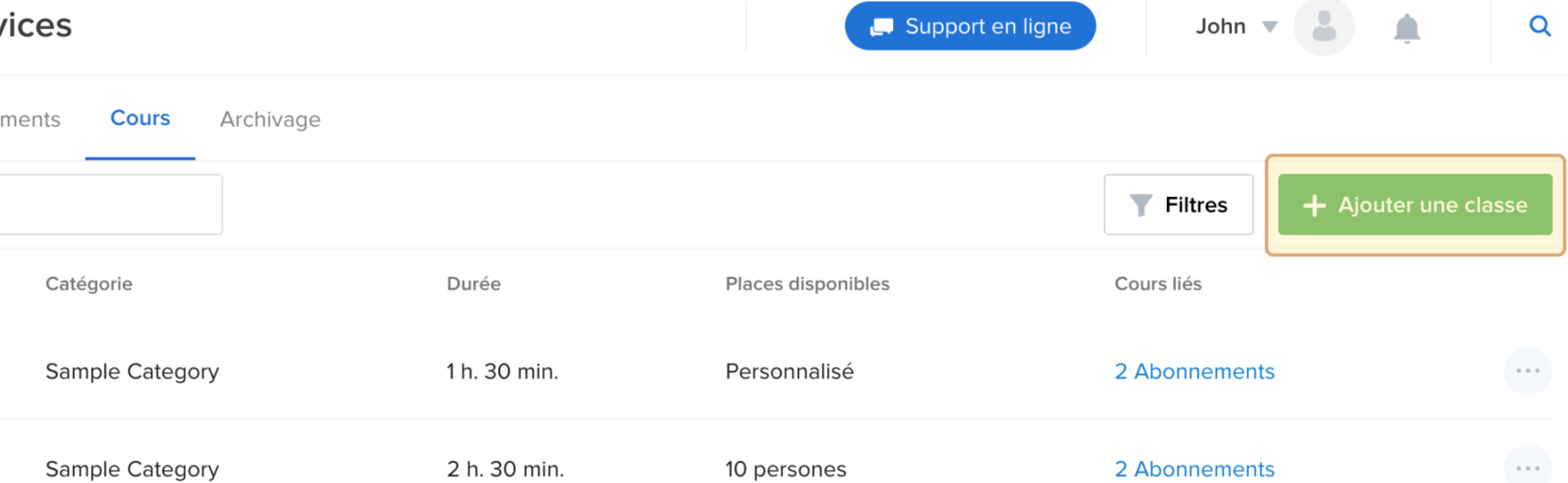Expand the John user dropdown arrow

pyautogui.click(x=1269, y=27)
